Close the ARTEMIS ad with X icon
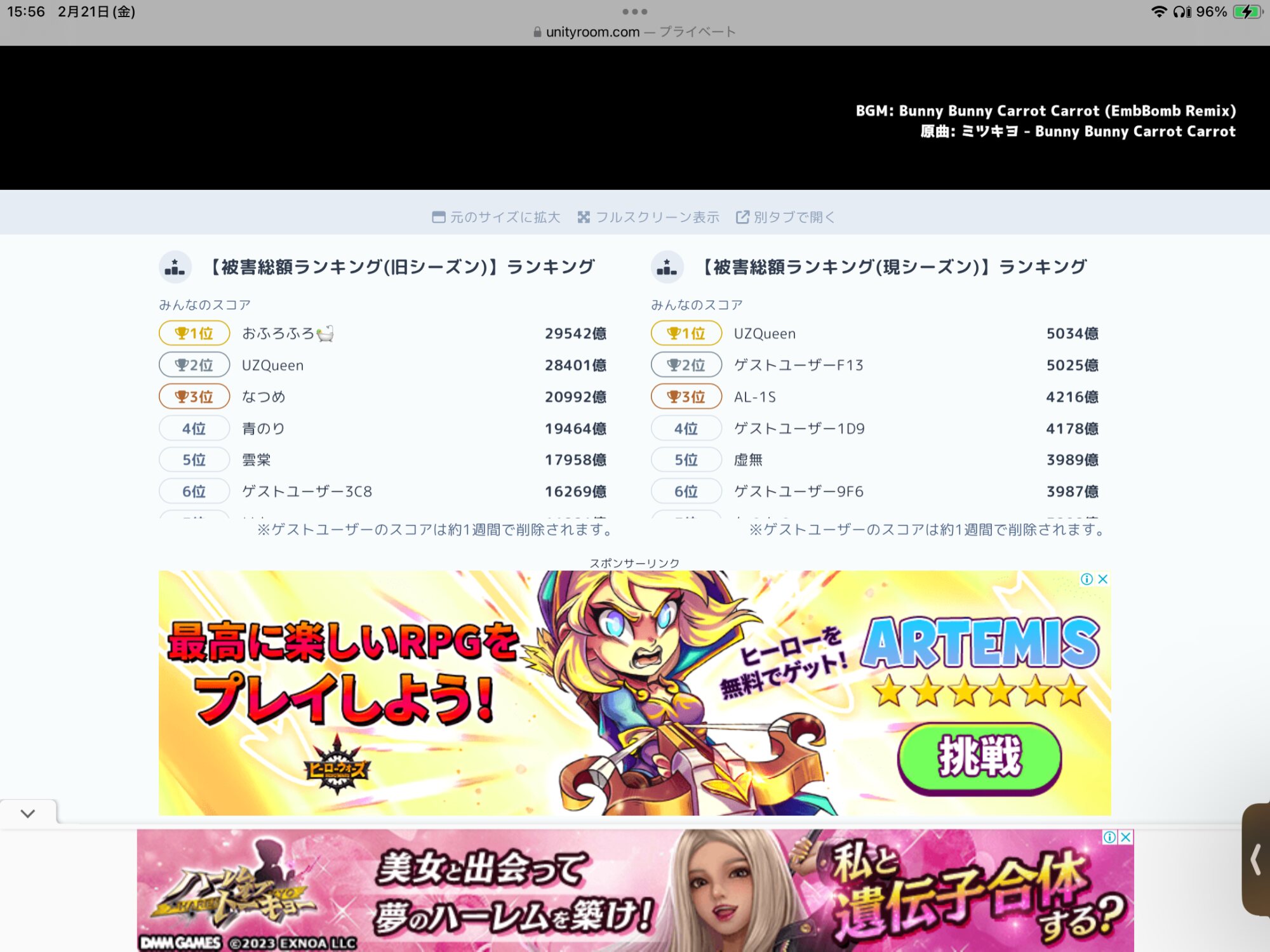 click(1103, 579)
